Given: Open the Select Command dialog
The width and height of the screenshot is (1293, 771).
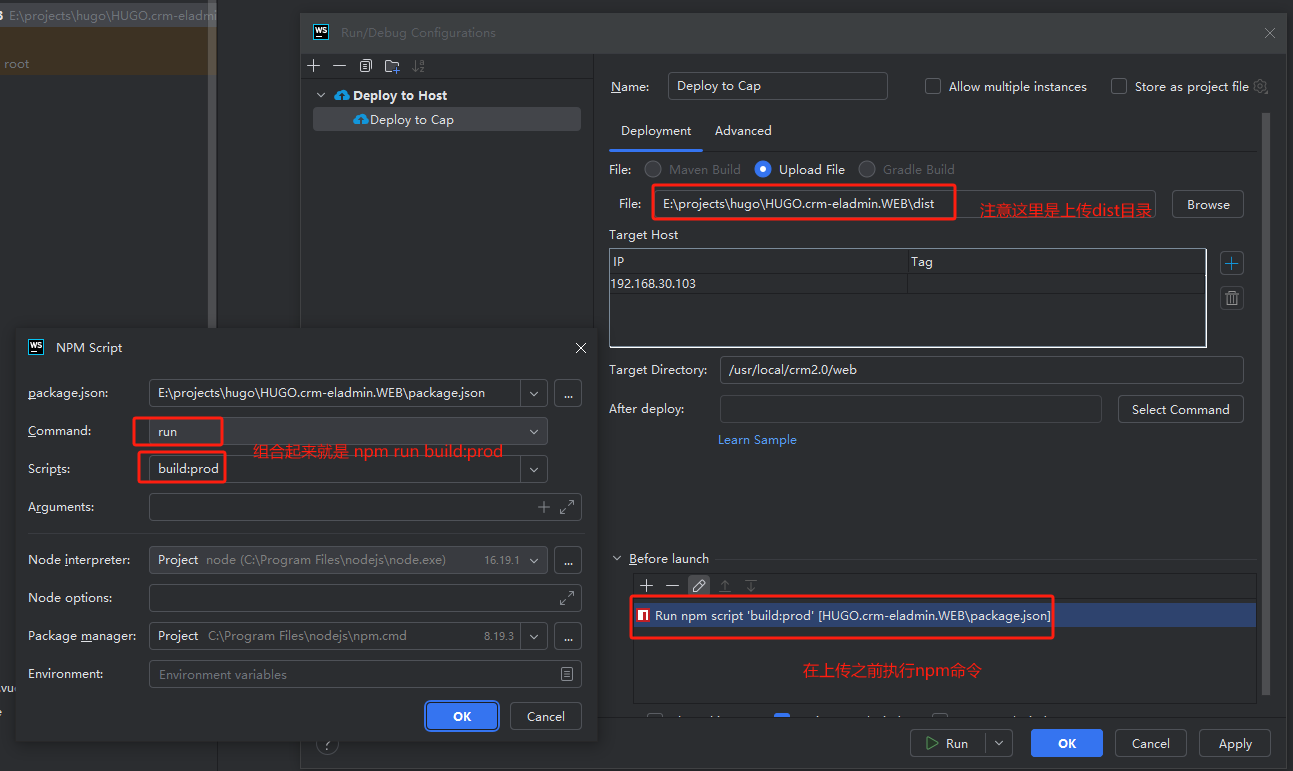Looking at the screenshot, I should (1180, 409).
